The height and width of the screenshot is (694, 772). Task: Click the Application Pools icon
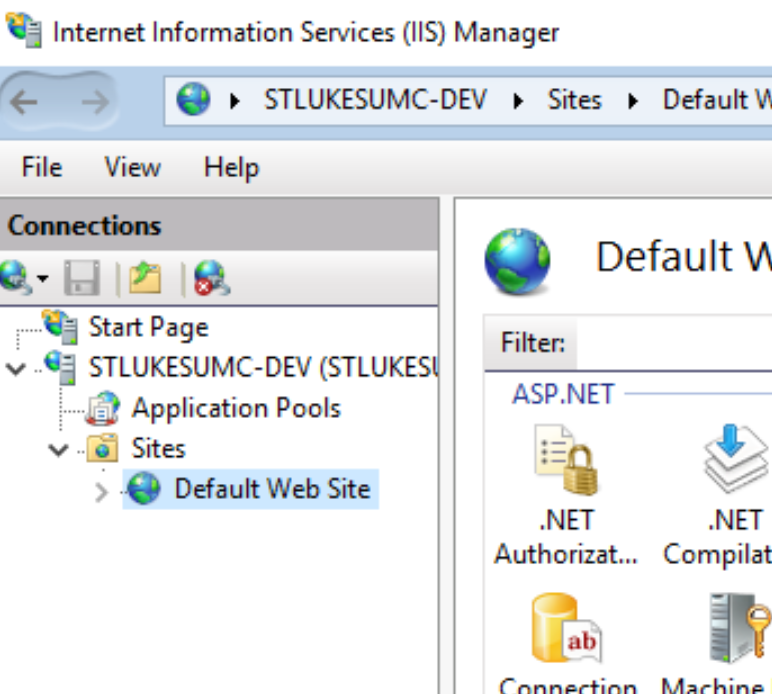(102, 408)
